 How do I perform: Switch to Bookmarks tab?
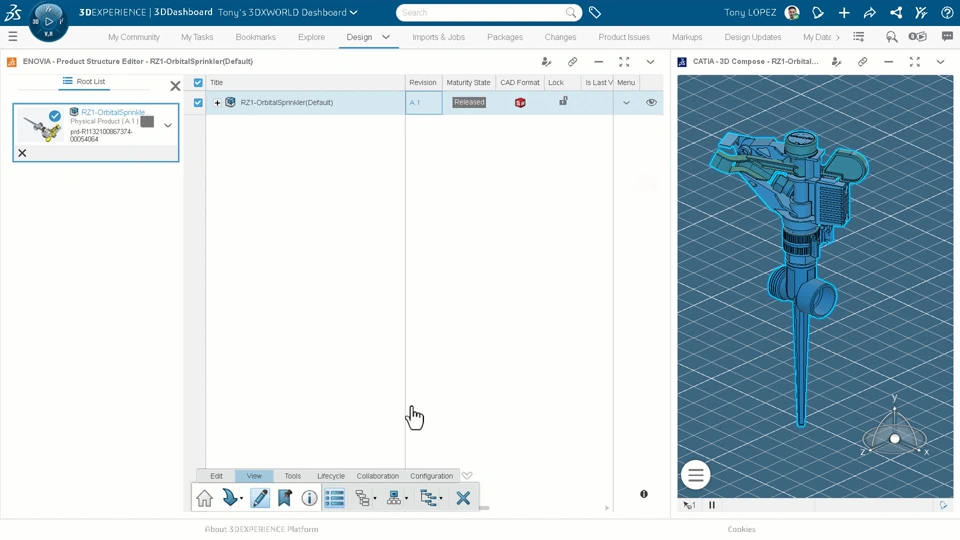(x=255, y=37)
